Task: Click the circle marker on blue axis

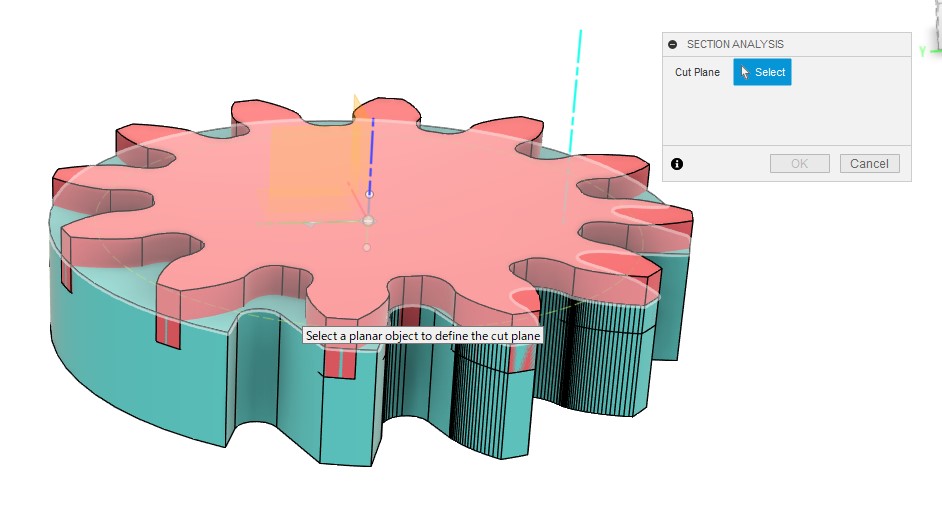Action: pyautogui.click(x=369, y=194)
